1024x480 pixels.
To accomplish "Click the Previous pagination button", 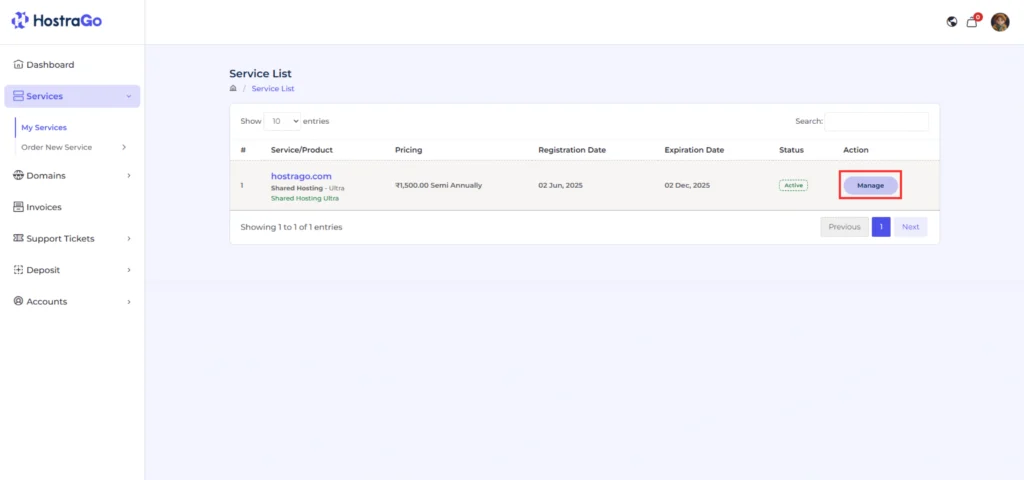I will pyautogui.click(x=844, y=227).
